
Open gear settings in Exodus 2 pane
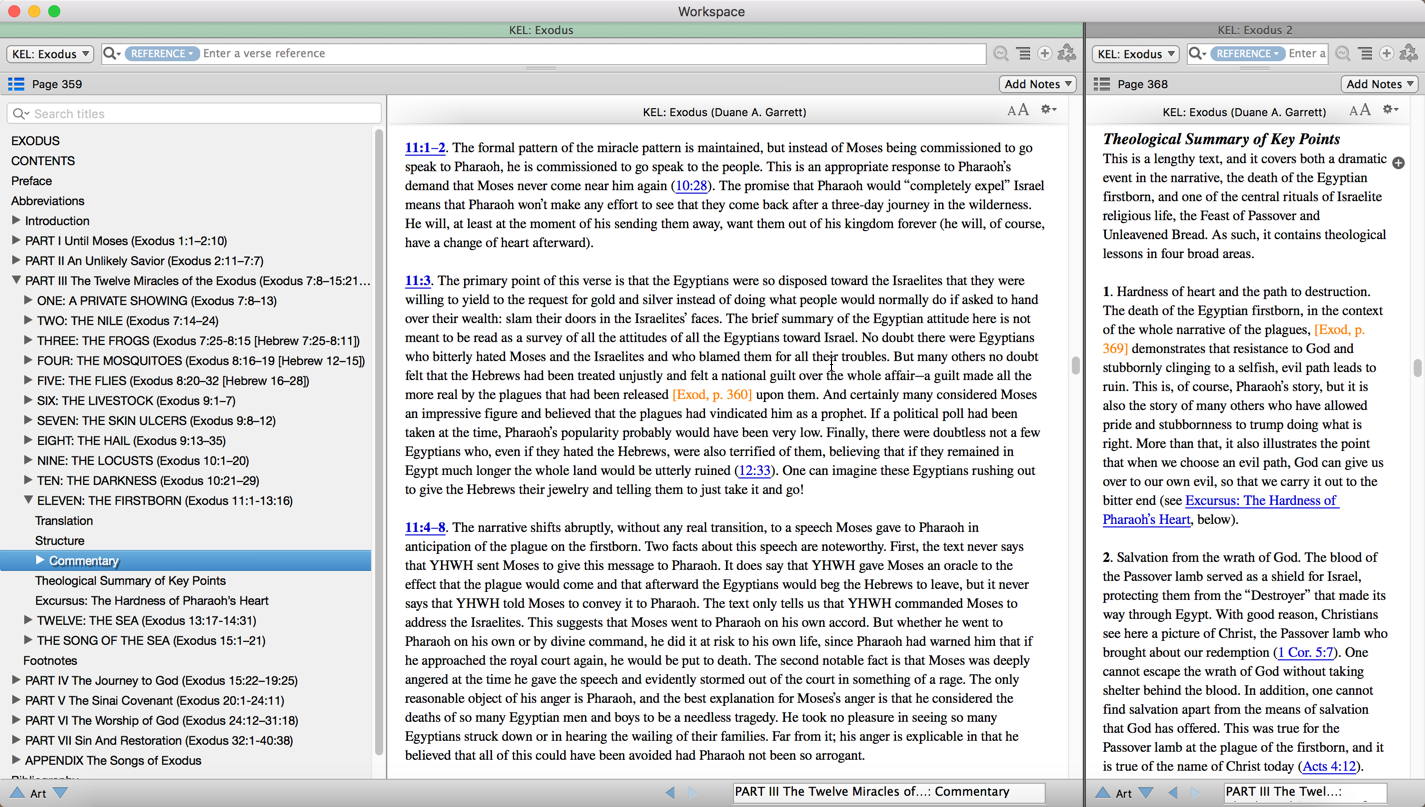point(1390,110)
